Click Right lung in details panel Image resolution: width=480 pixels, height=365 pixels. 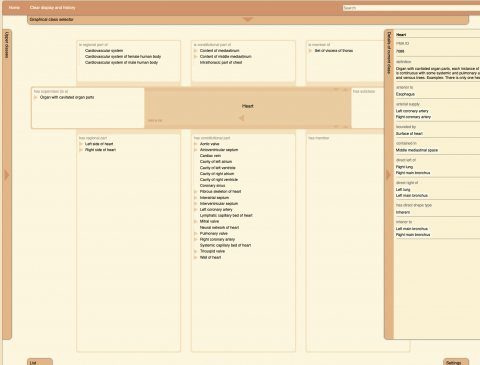tap(404, 167)
